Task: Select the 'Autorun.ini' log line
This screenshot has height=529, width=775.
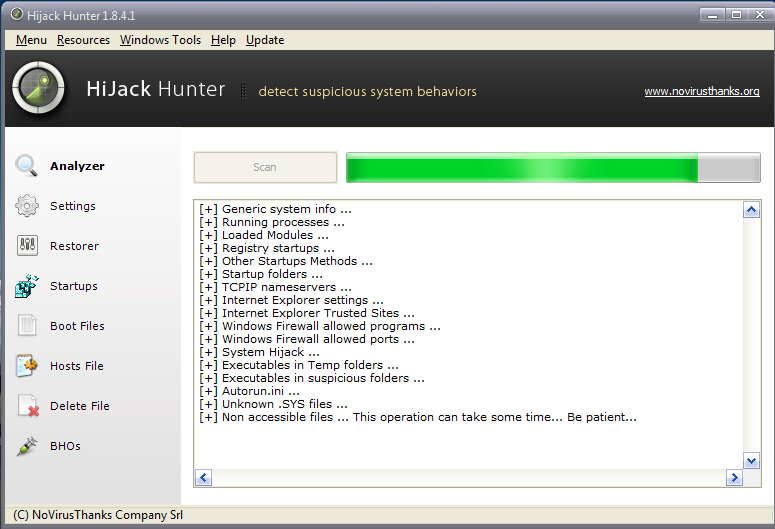Action: pos(249,391)
